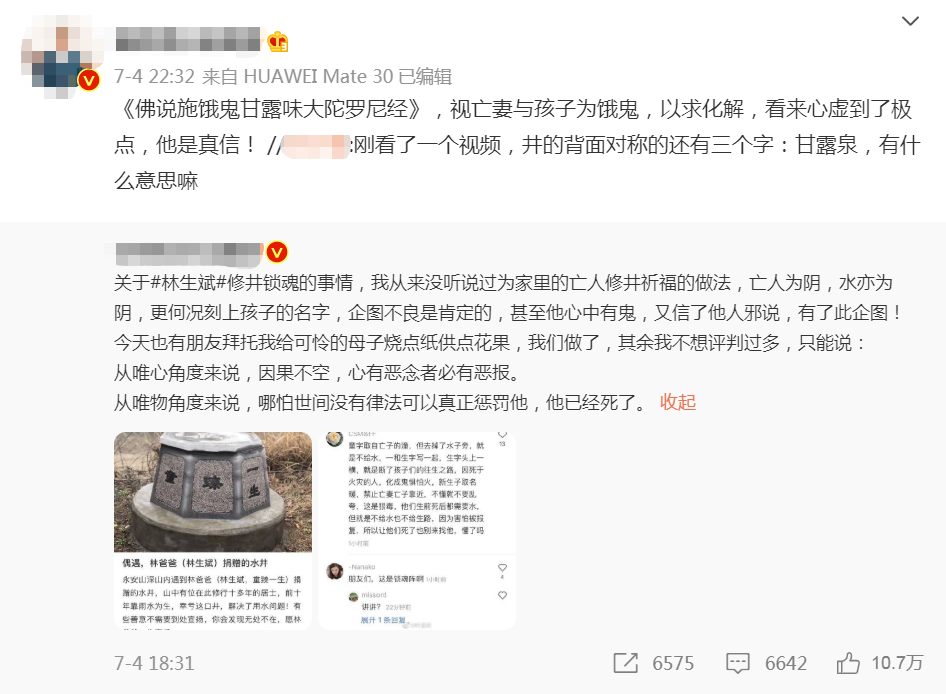Open the stone well photo thumbnail
Screen dimensions: 946x694
pos(213,531)
